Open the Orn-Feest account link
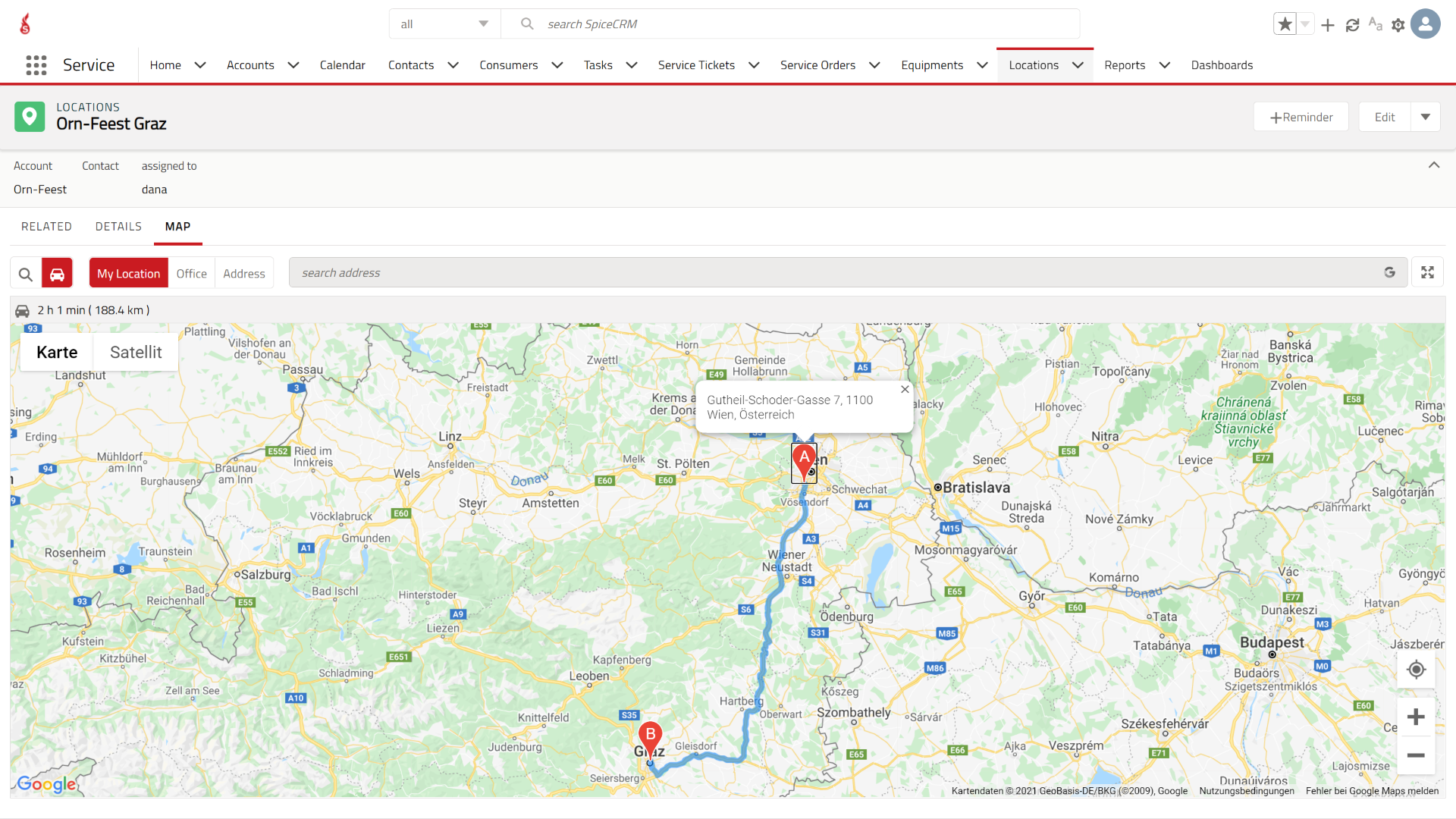This screenshot has width=1456, height=819. (x=40, y=190)
